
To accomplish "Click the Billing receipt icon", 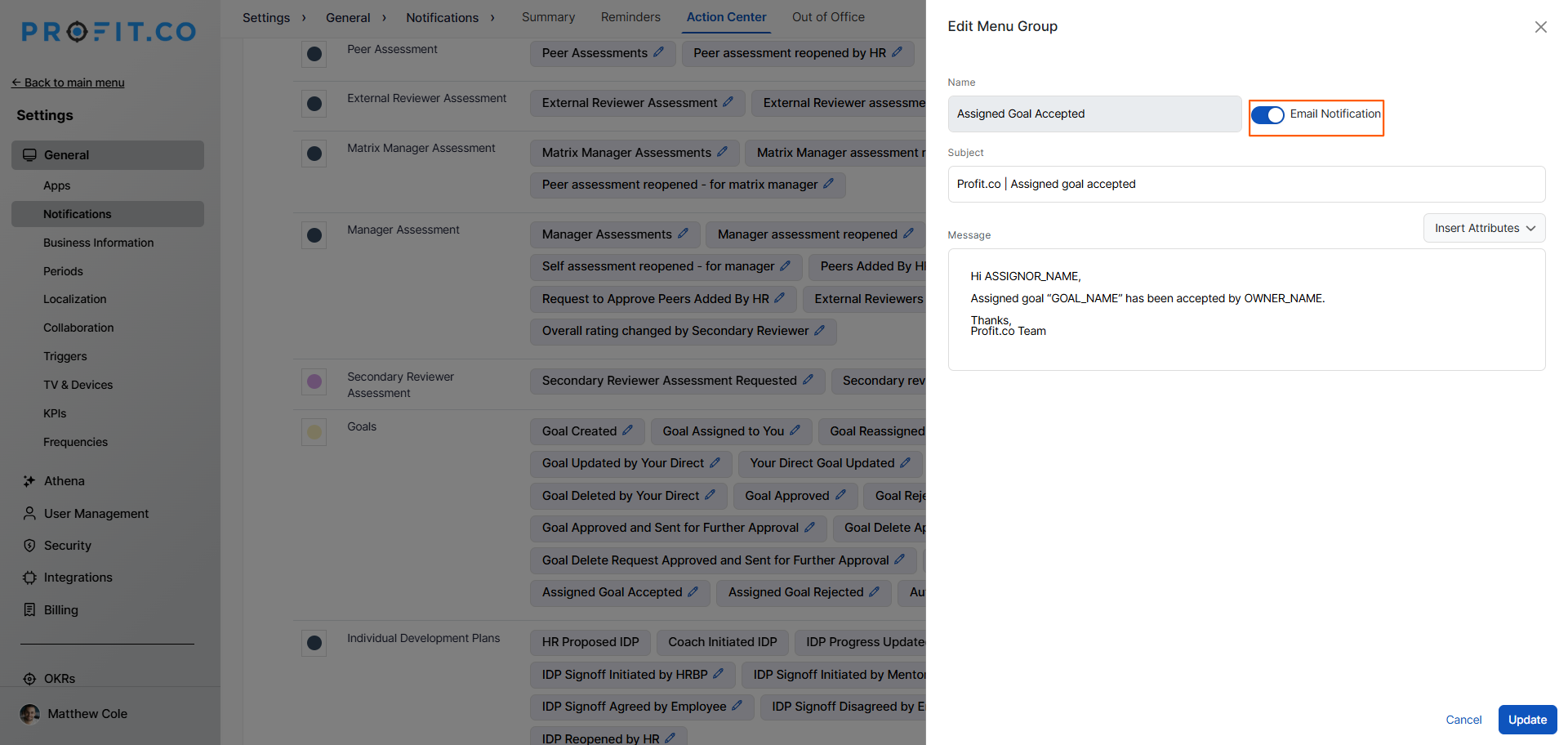I will (29, 610).
